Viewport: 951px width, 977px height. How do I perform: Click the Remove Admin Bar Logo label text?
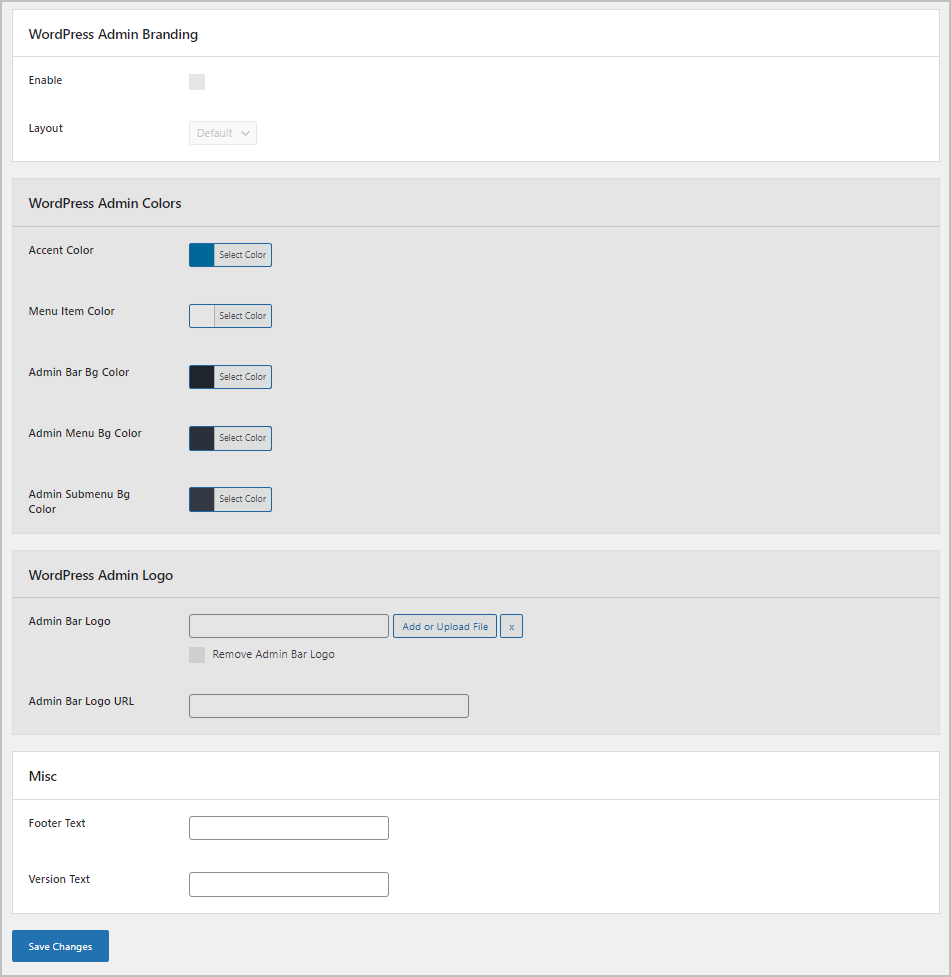tap(274, 654)
